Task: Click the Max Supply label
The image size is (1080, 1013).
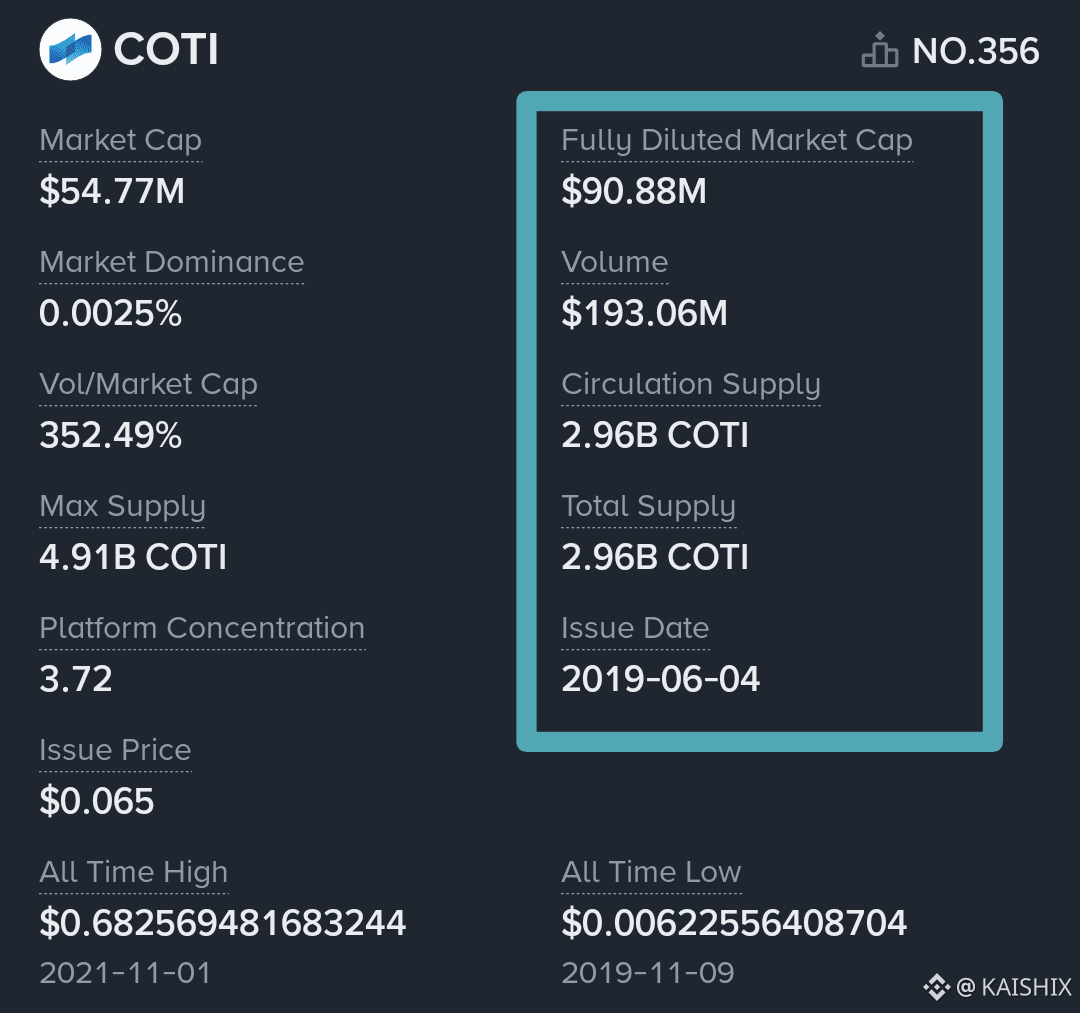Action: point(123,506)
